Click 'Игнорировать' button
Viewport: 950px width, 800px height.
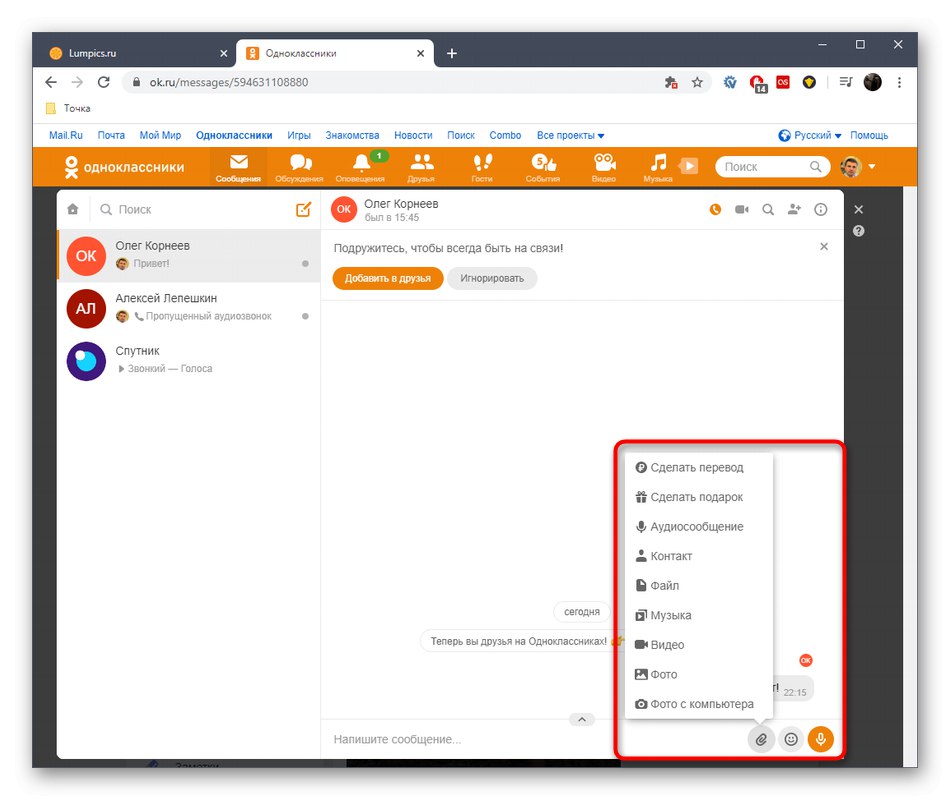click(x=492, y=278)
